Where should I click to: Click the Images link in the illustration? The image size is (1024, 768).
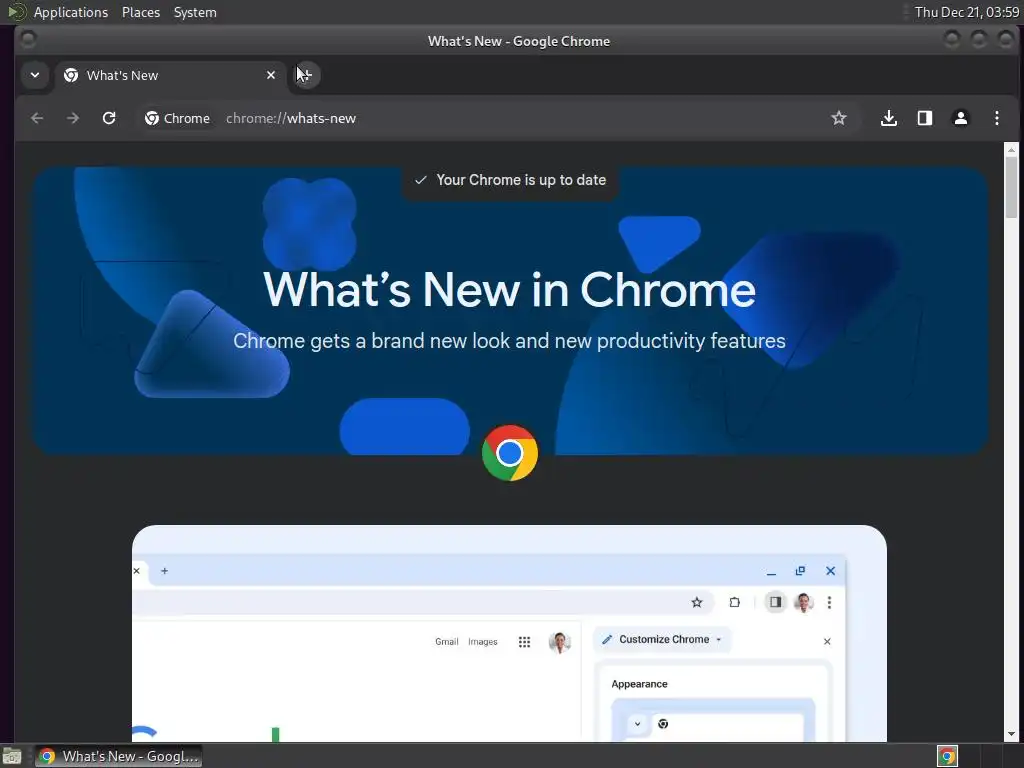(x=483, y=642)
